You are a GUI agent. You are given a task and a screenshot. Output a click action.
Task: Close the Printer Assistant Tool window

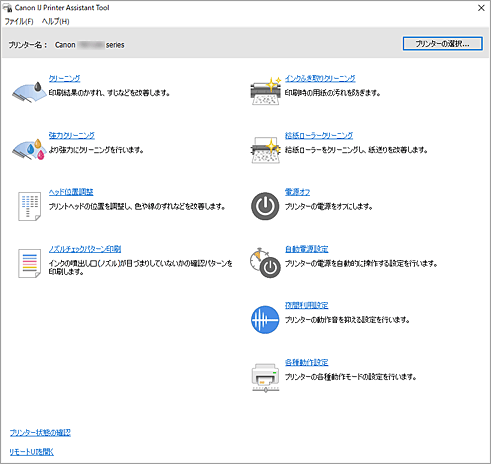click(481, 8)
